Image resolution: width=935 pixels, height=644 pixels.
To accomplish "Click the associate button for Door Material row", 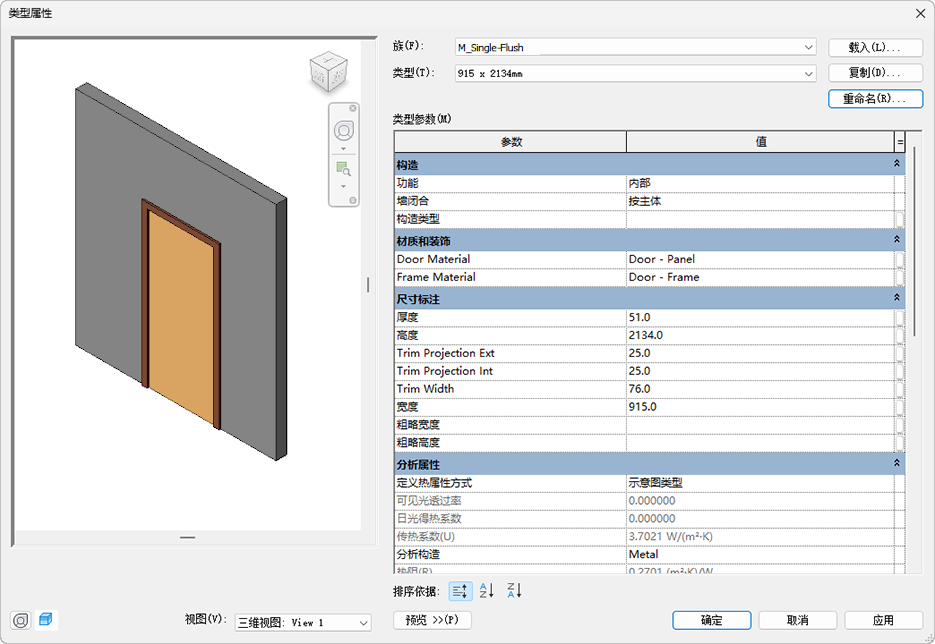I will coord(900,259).
